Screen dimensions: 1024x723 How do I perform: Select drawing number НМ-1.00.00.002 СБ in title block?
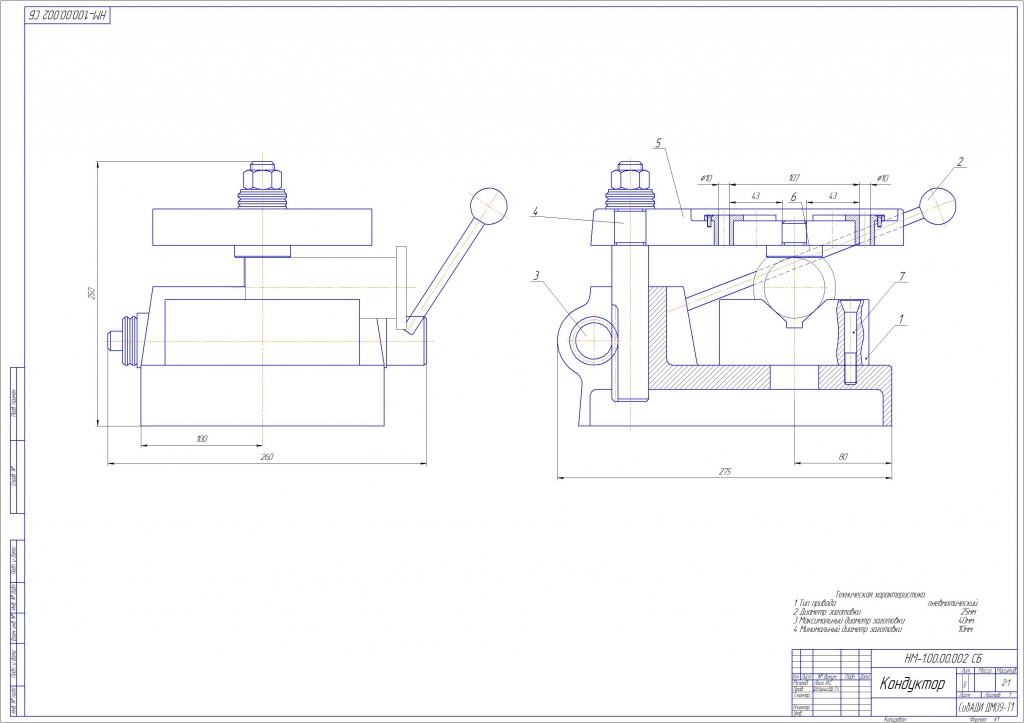(942, 658)
